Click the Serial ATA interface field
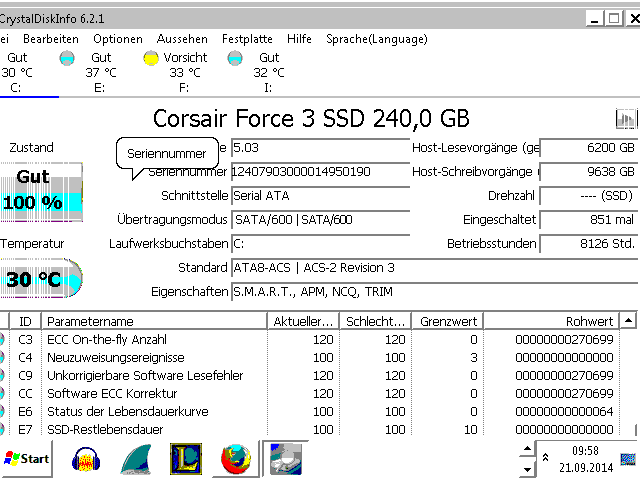Image resolution: width=640 pixels, height=480 pixels. click(320, 196)
